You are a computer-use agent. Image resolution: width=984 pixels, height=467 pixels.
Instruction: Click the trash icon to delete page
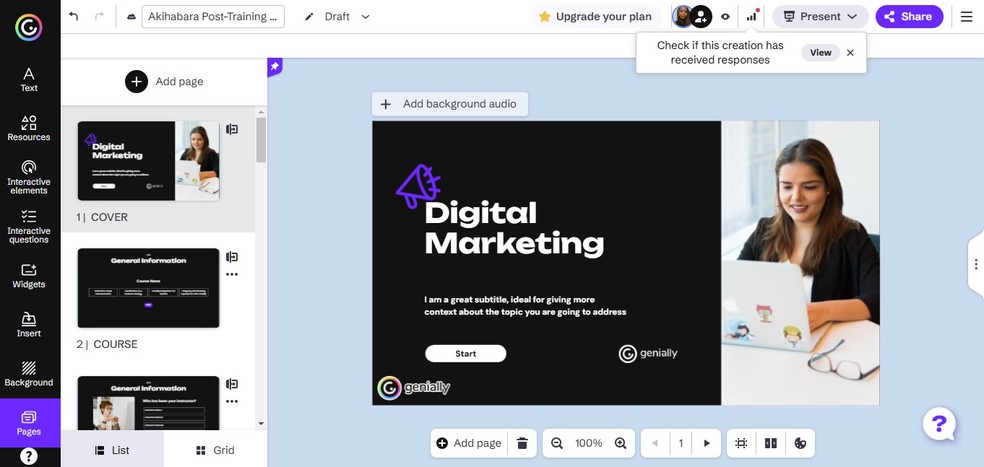coord(522,443)
